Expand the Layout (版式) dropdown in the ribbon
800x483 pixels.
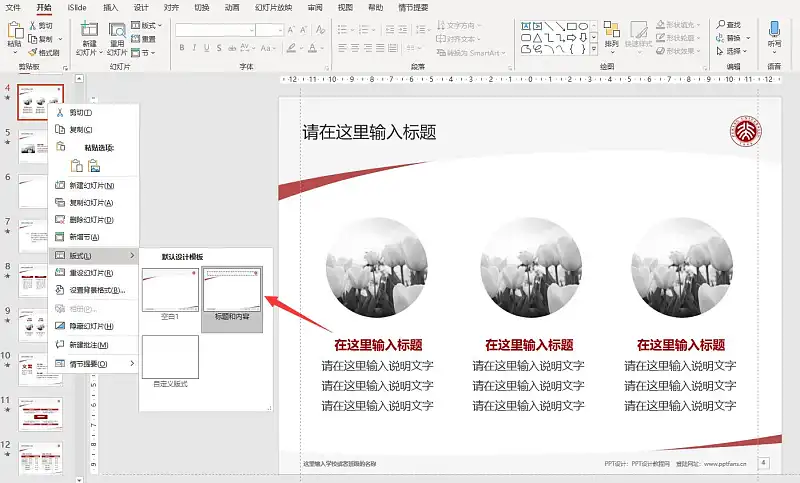(148, 25)
